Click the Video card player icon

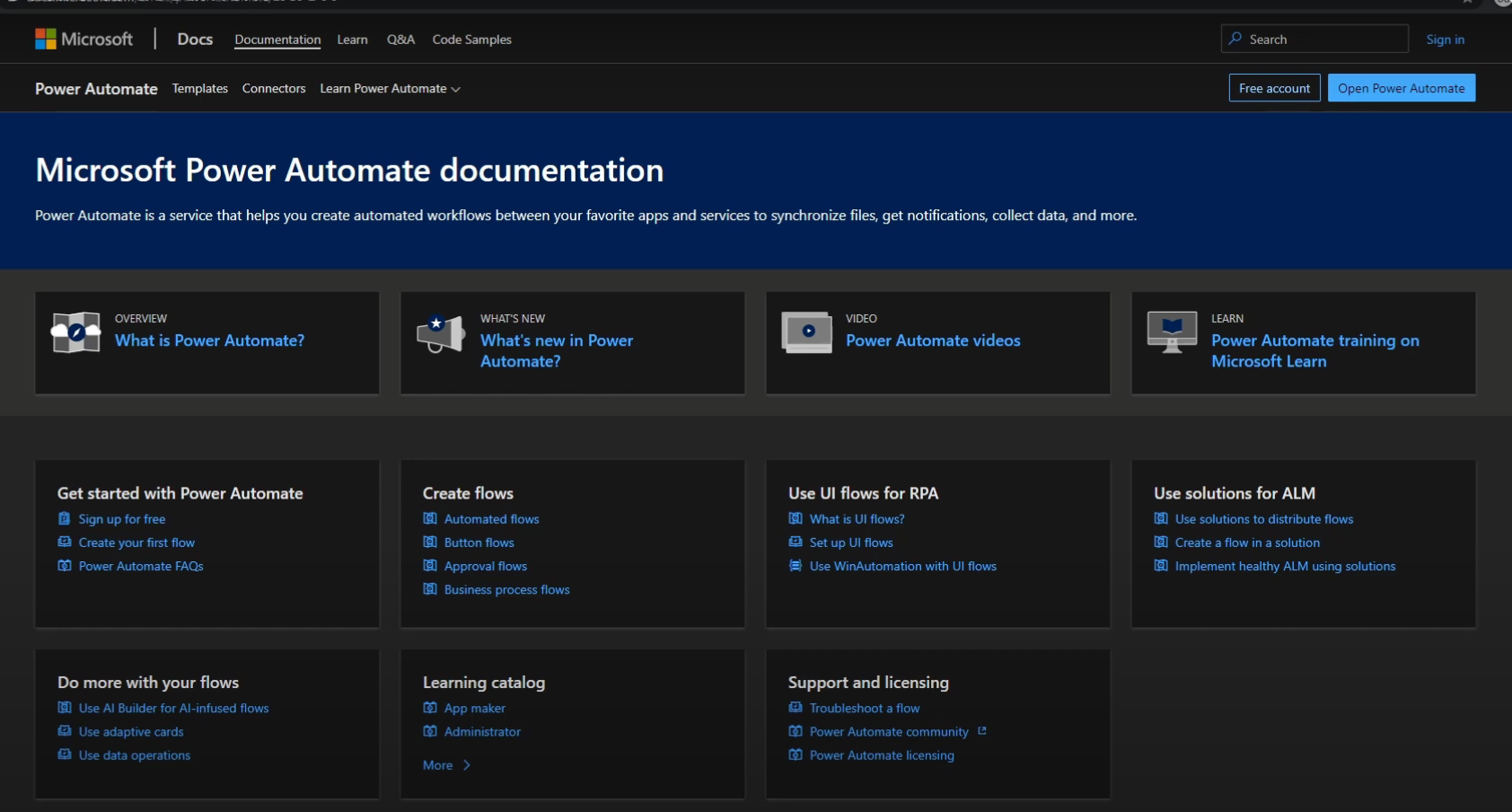pyautogui.click(x=807, y=332)
